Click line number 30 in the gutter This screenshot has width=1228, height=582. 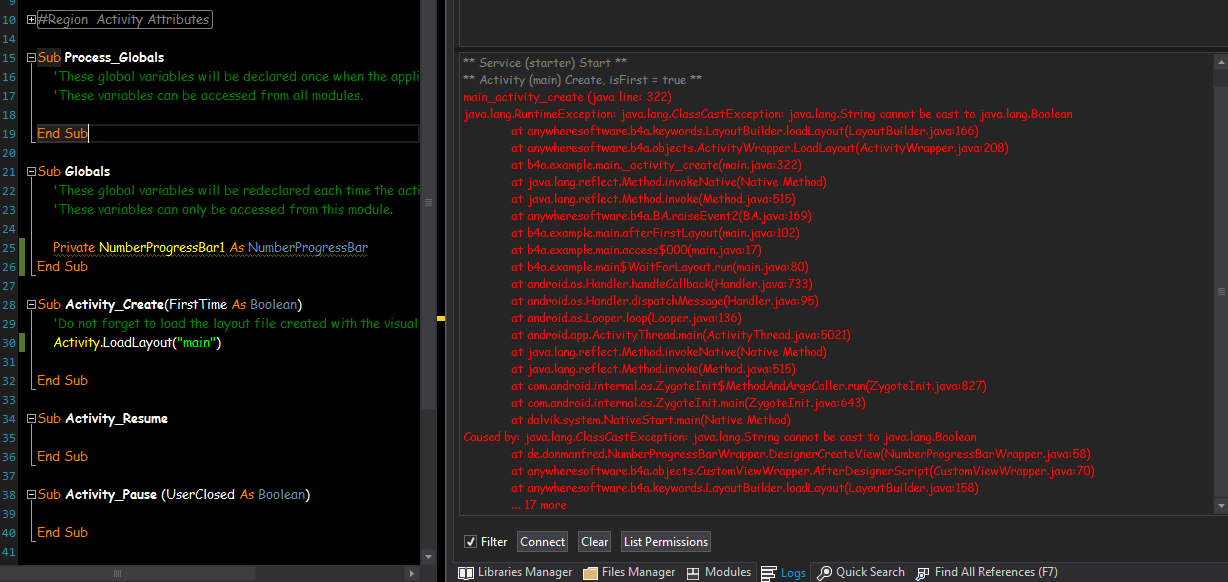(8, 343)
